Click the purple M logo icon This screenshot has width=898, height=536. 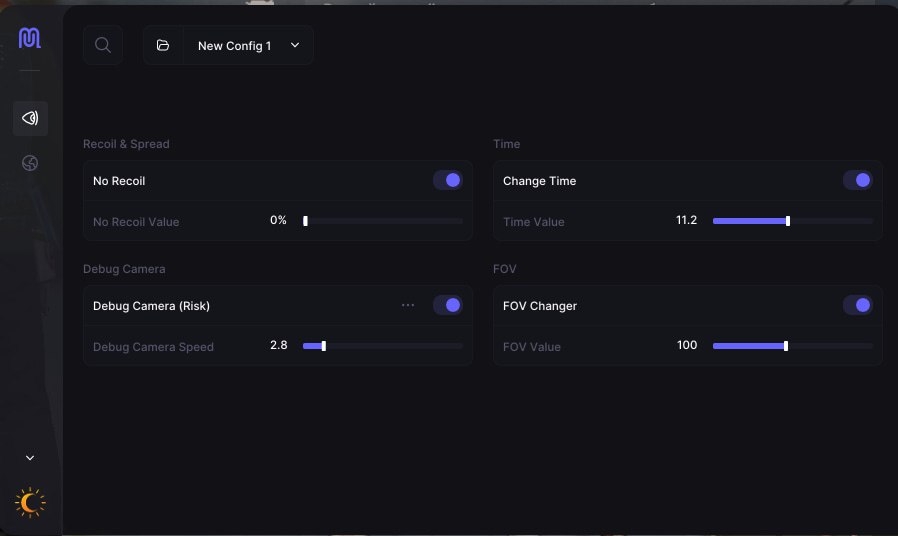30,38
